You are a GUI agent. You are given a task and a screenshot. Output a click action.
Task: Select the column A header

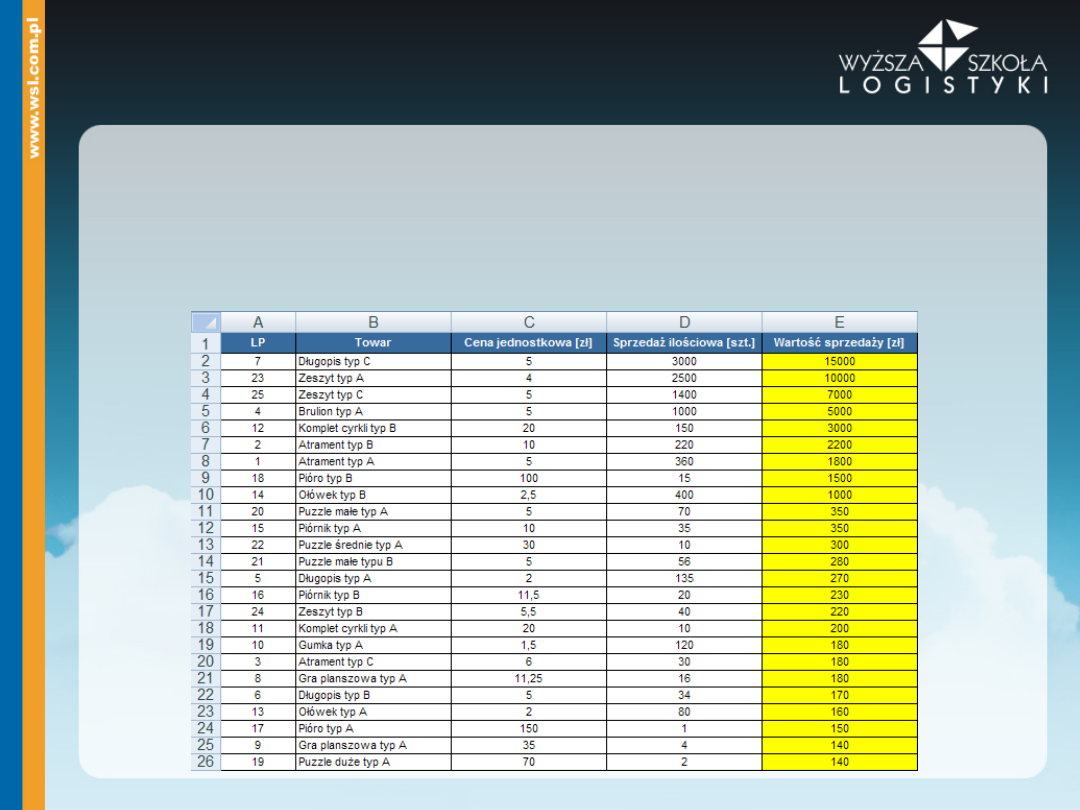pos(258,322)
